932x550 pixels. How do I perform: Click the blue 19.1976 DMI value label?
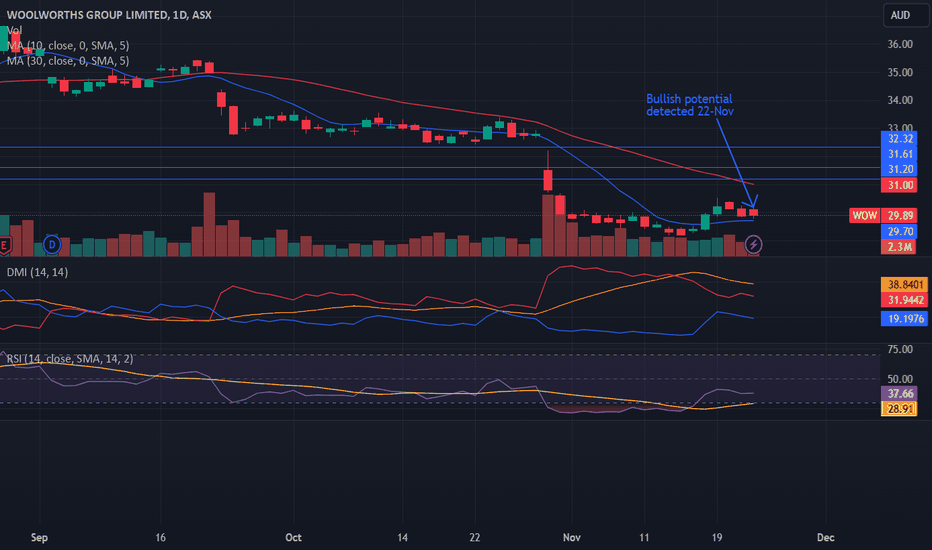click(905, 319)
